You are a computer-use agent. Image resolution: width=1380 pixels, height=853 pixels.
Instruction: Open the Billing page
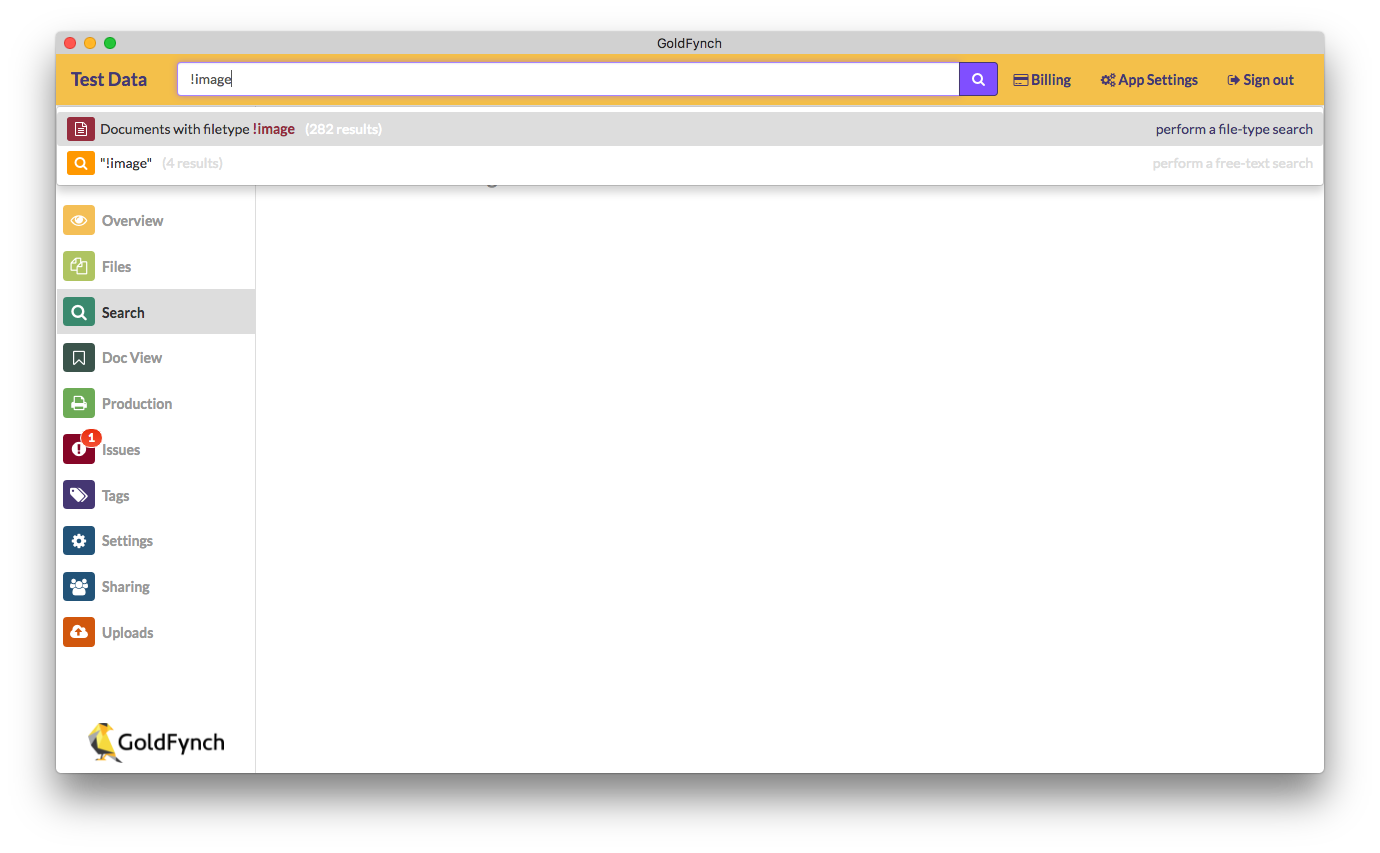[1042, 79]
